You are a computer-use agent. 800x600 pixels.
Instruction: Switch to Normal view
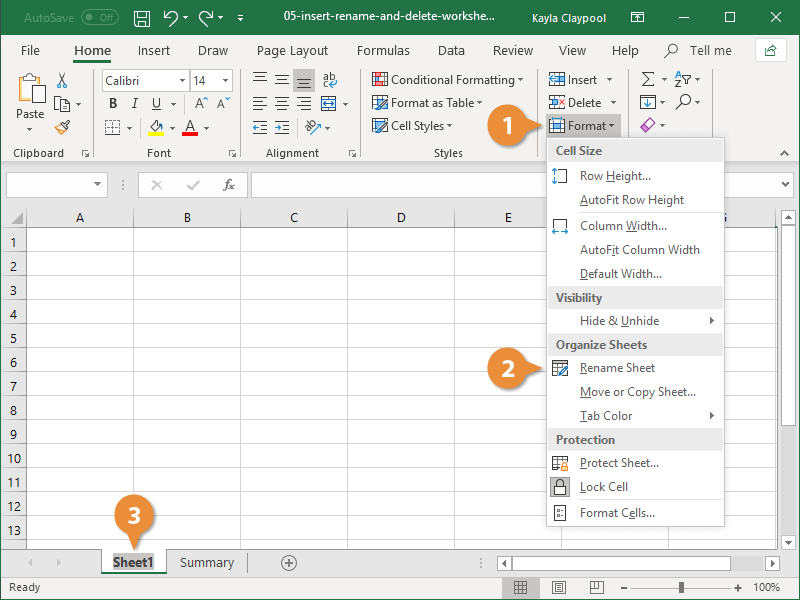pos(520,588)
